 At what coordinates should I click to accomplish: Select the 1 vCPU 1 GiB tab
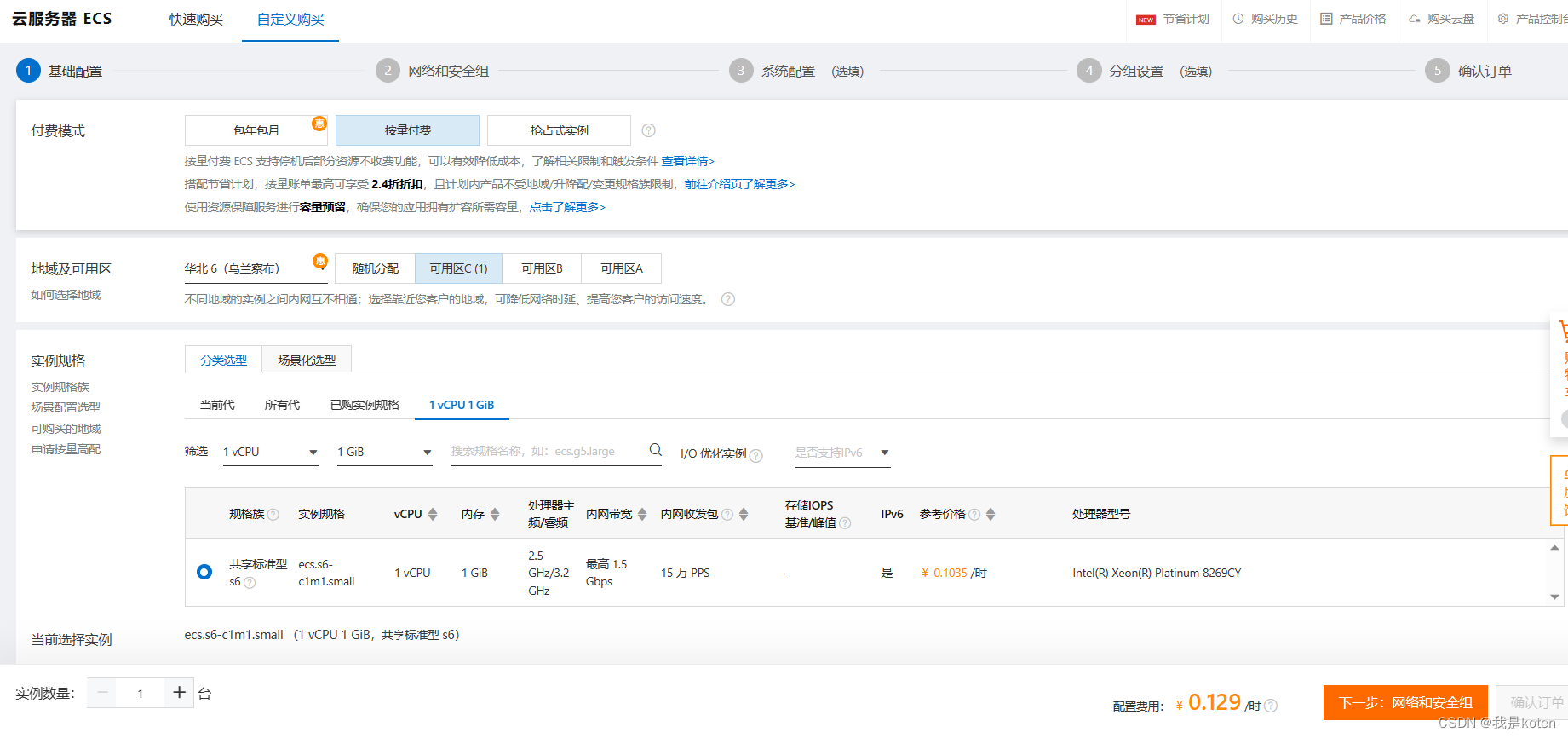[462, 405]
